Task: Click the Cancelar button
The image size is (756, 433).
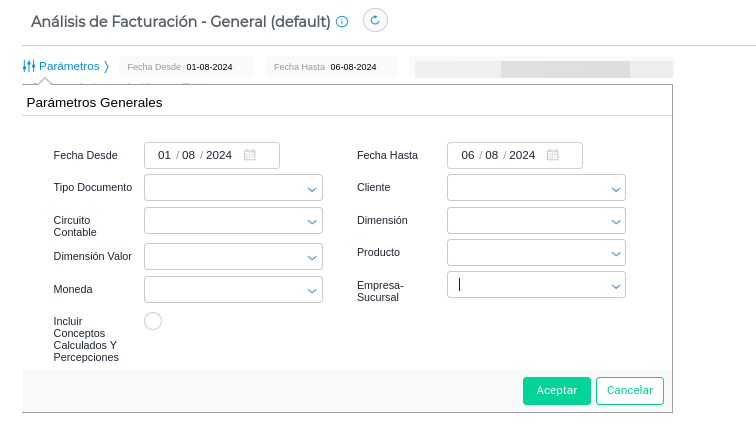Action: click(x=630, y=391)
